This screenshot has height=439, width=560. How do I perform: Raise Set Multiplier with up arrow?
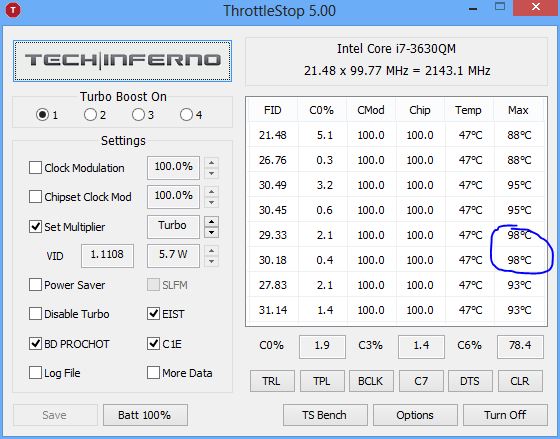click(x=211, y=221)
